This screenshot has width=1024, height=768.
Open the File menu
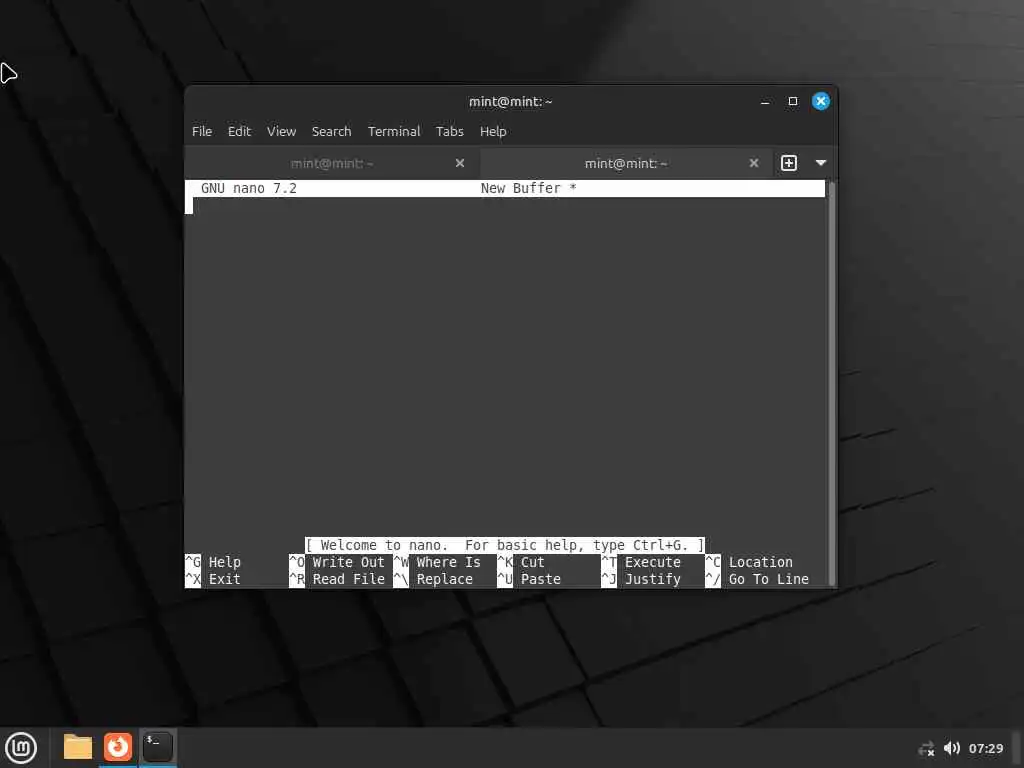click(202, 131)
